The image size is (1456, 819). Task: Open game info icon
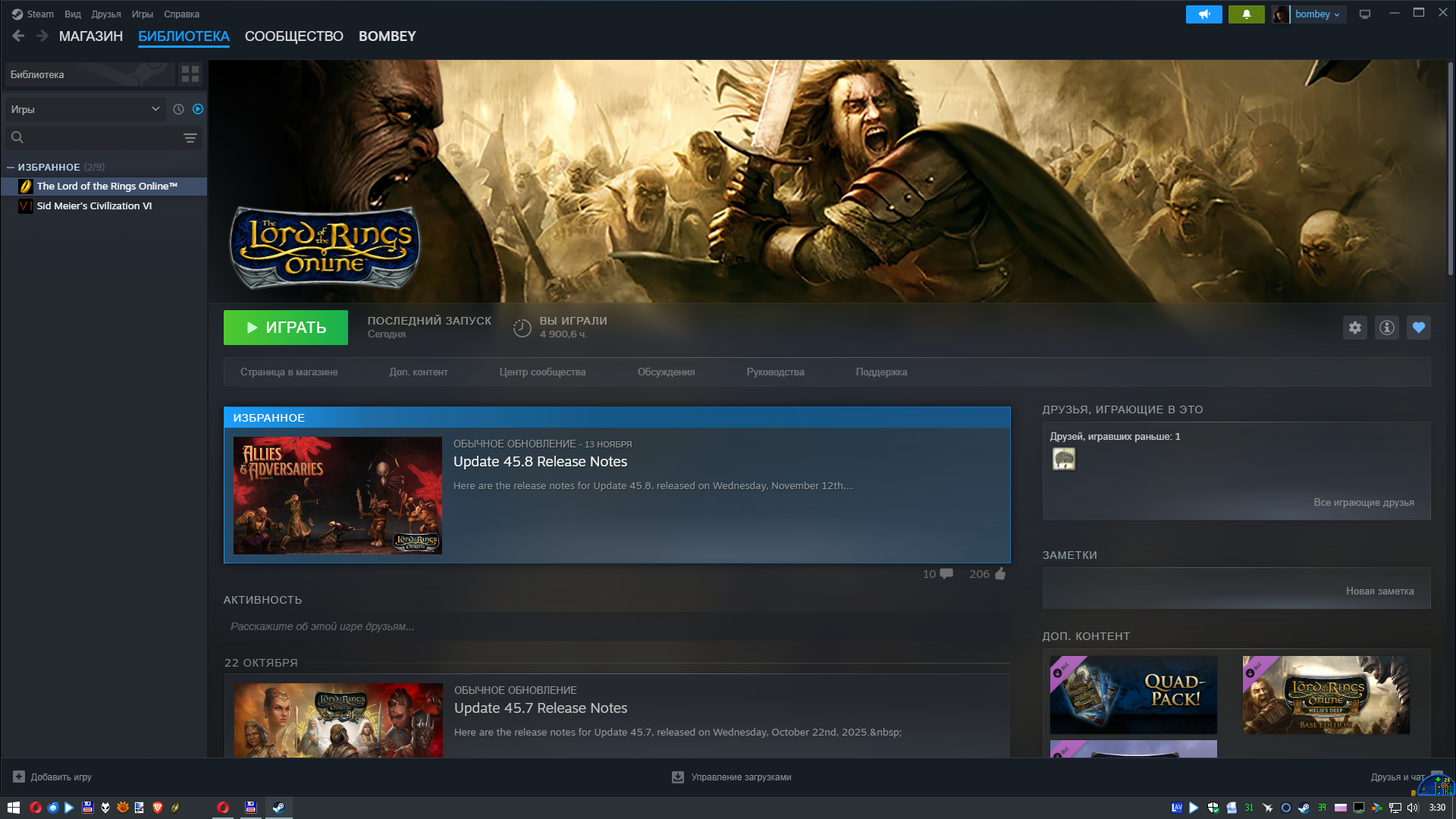click(x=1387, y=328)
